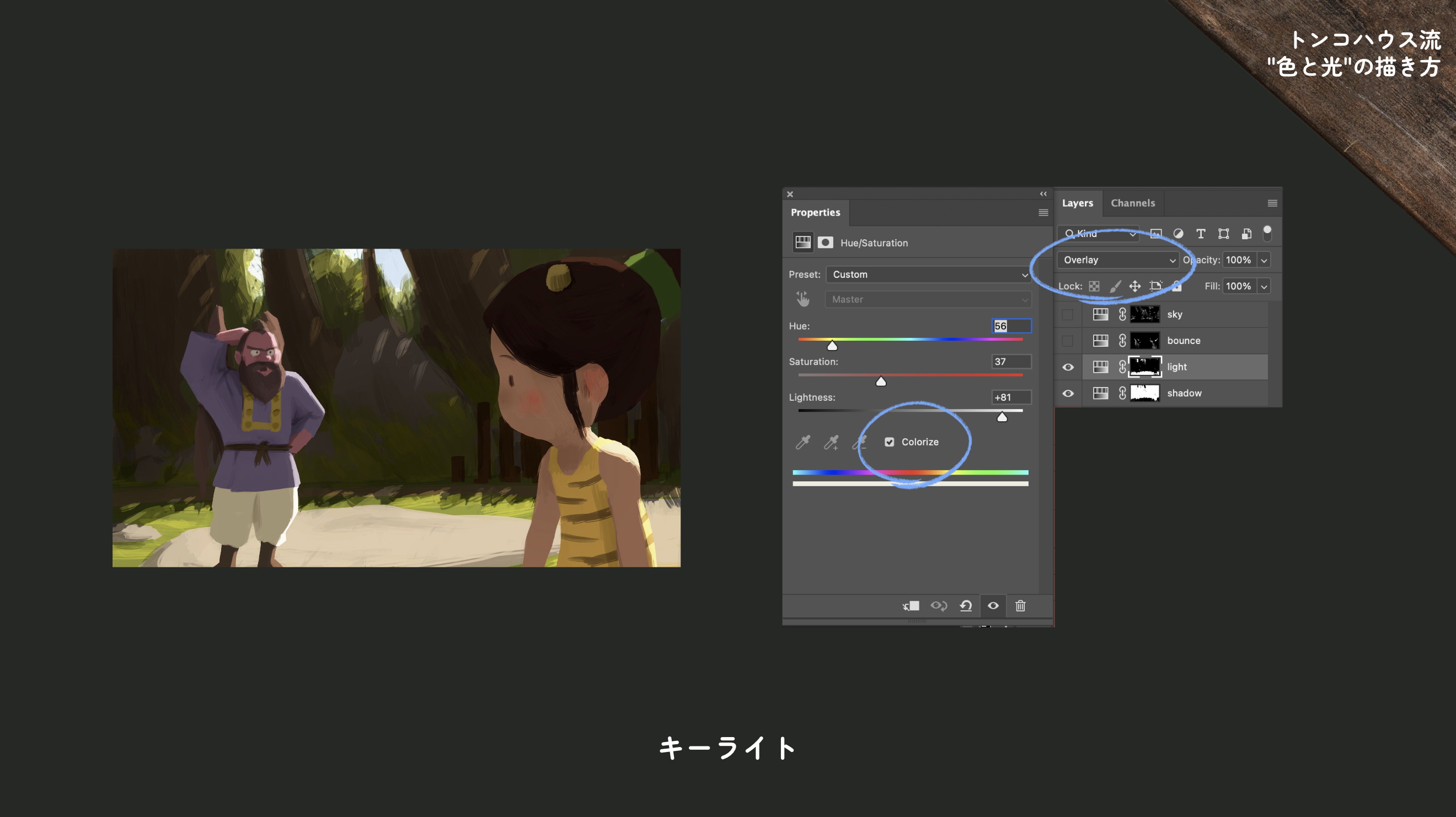The height and width of the screenshot is (817, 1456).
Task: Lock artboard nesting icon
Action: (x=1156, y=286)
